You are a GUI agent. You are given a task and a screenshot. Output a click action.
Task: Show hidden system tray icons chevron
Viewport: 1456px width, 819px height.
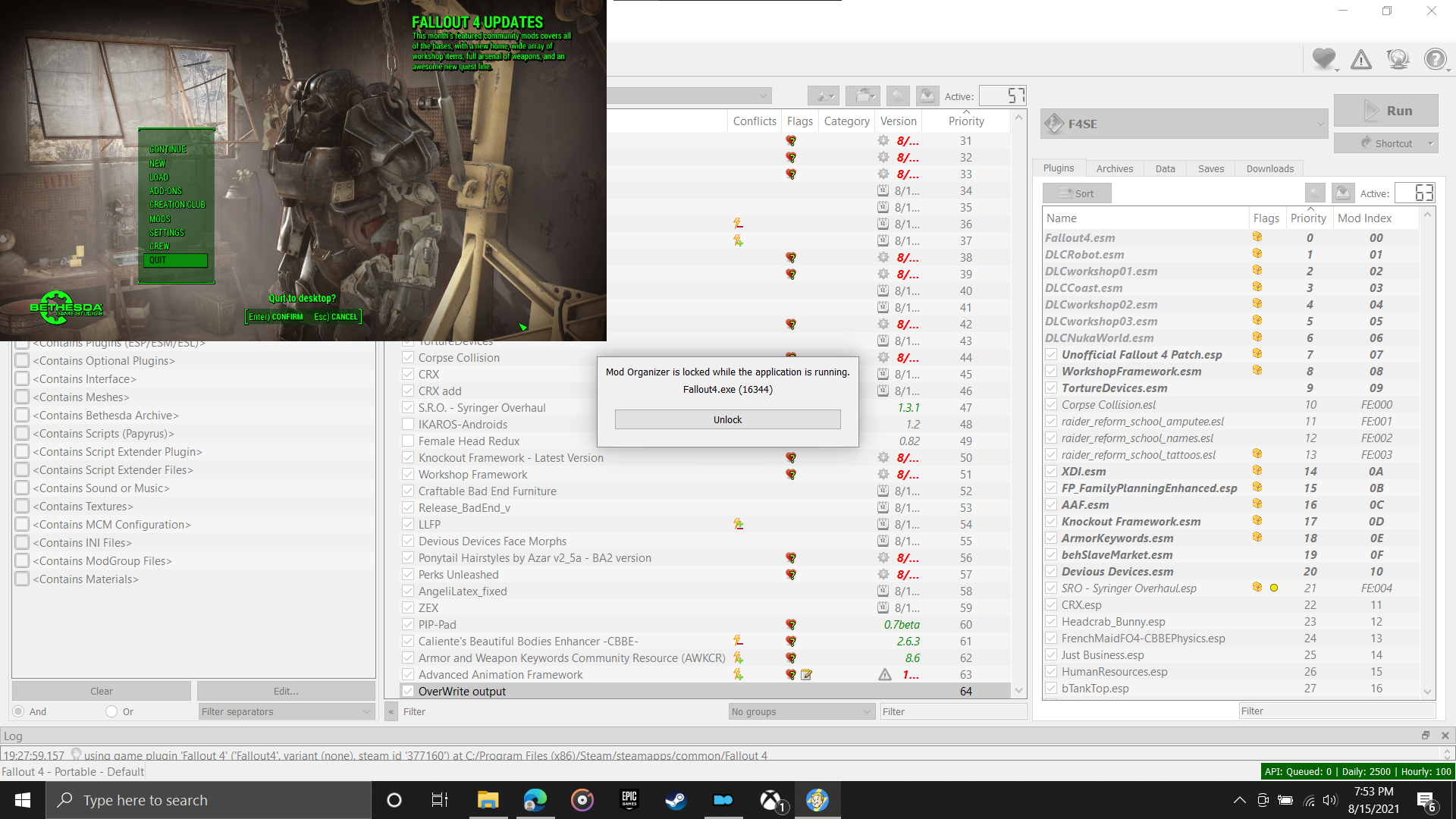click(x=1240, y=800)
